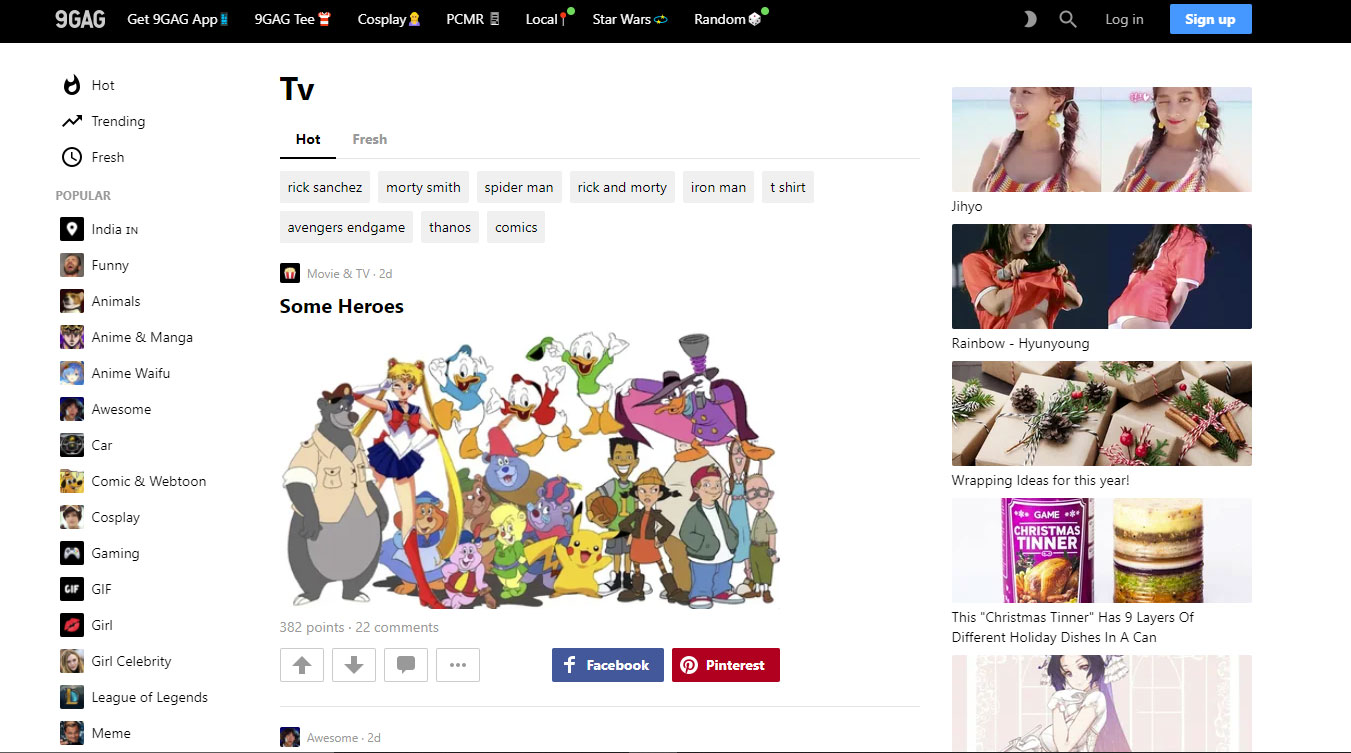Image resolution: width=1351 pixels, height=753 pixels.
Task: Open Star Wars nav item
Action: pyautogui.click(x=629, y=19)
